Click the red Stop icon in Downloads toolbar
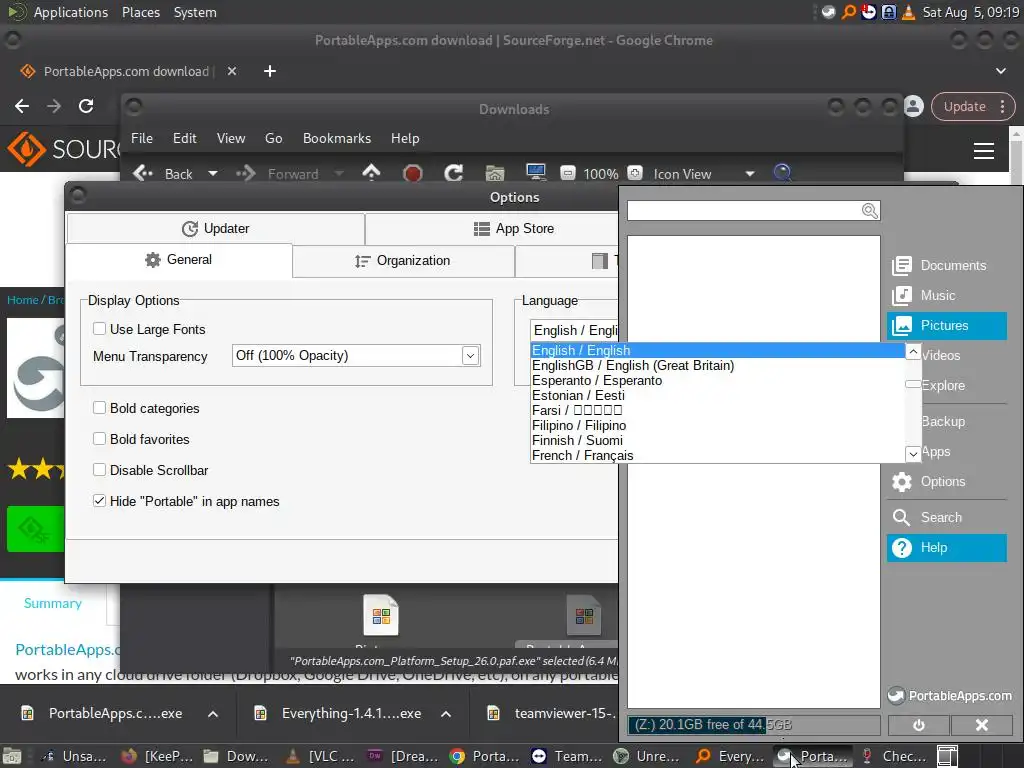 tap(412, 173)
